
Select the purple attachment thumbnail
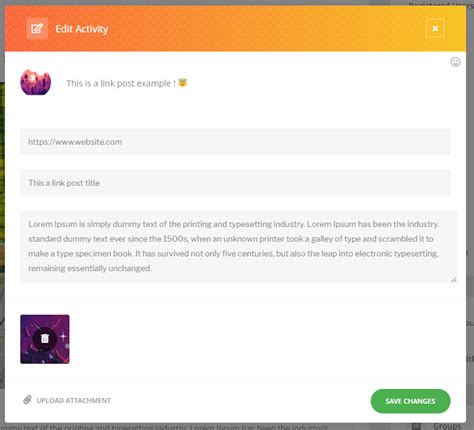coord(45,339)
